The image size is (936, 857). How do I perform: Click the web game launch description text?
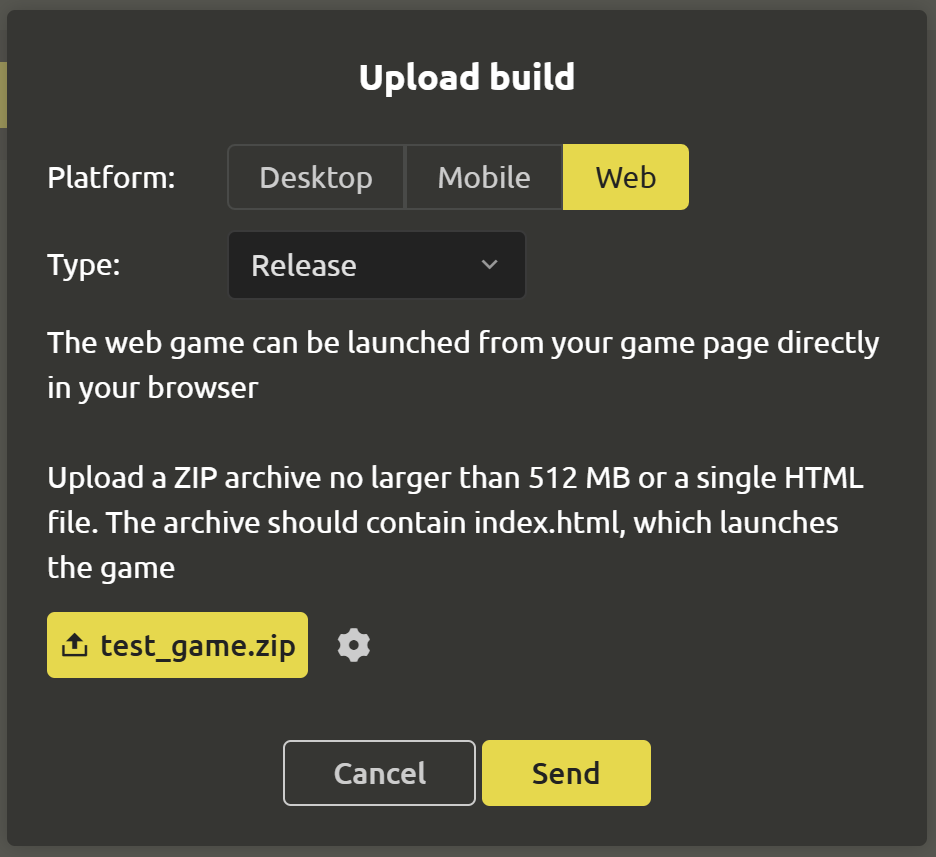(463, 365)
